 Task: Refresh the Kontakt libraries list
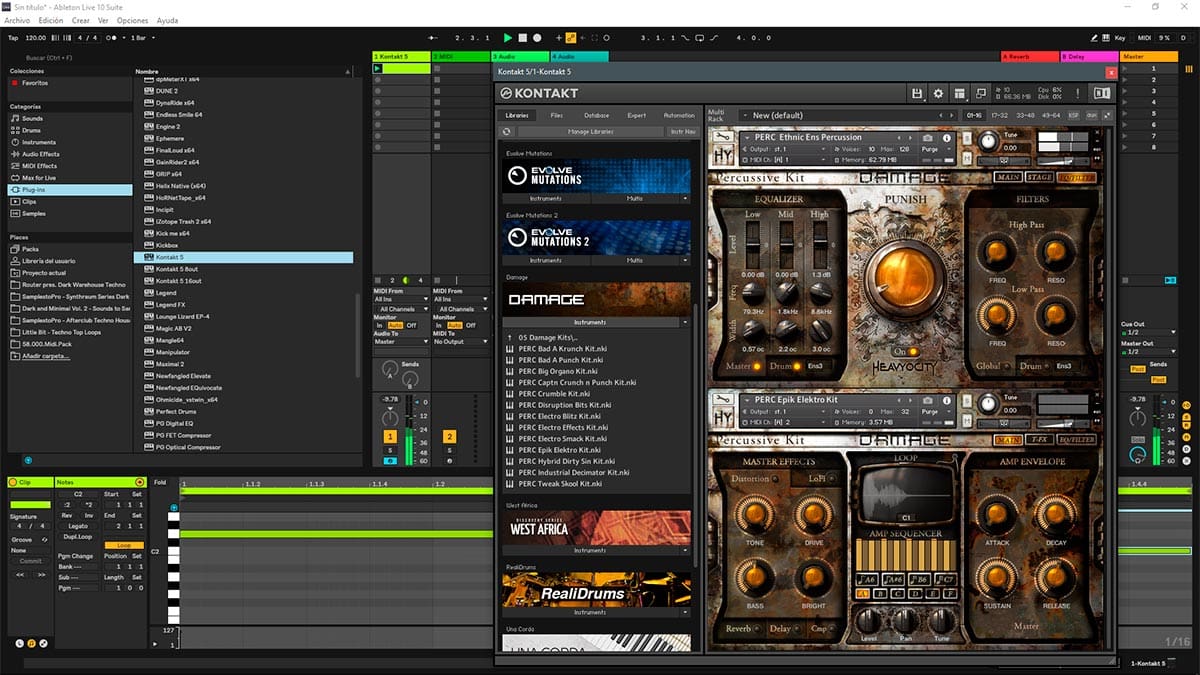[507, 131]
